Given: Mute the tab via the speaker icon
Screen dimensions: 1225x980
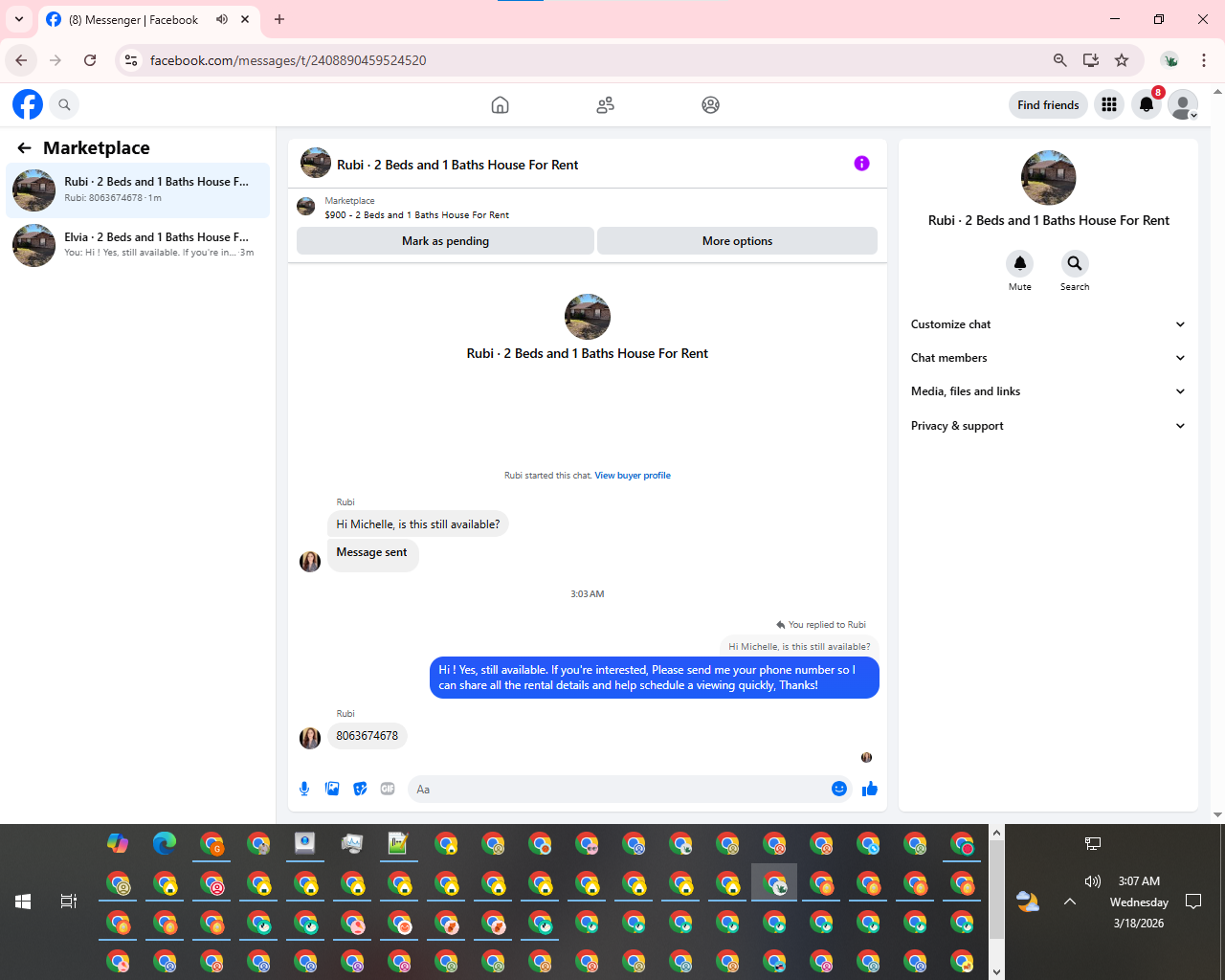Looking at the screenshot, I should coord(222,19).
